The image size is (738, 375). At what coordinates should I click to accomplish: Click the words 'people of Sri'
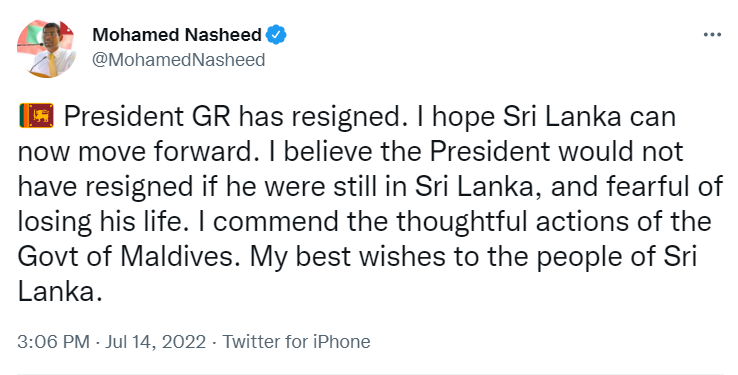pyautogui.click(x=617, y=258)
